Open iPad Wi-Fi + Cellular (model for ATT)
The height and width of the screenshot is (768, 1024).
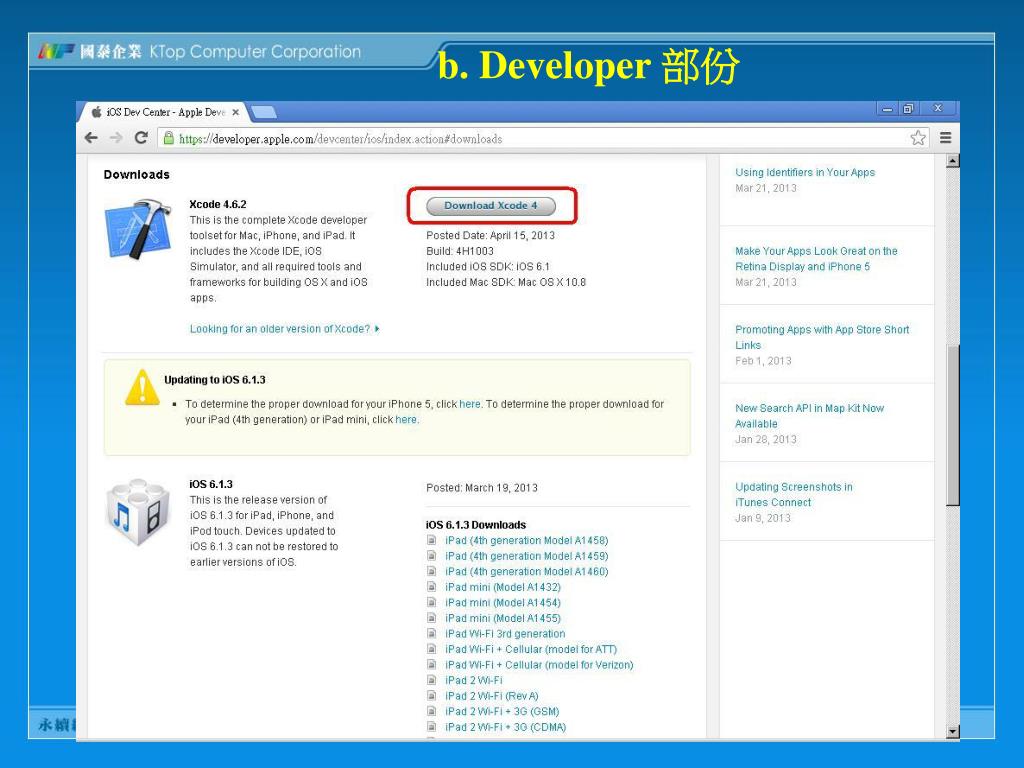coord(531,650)
